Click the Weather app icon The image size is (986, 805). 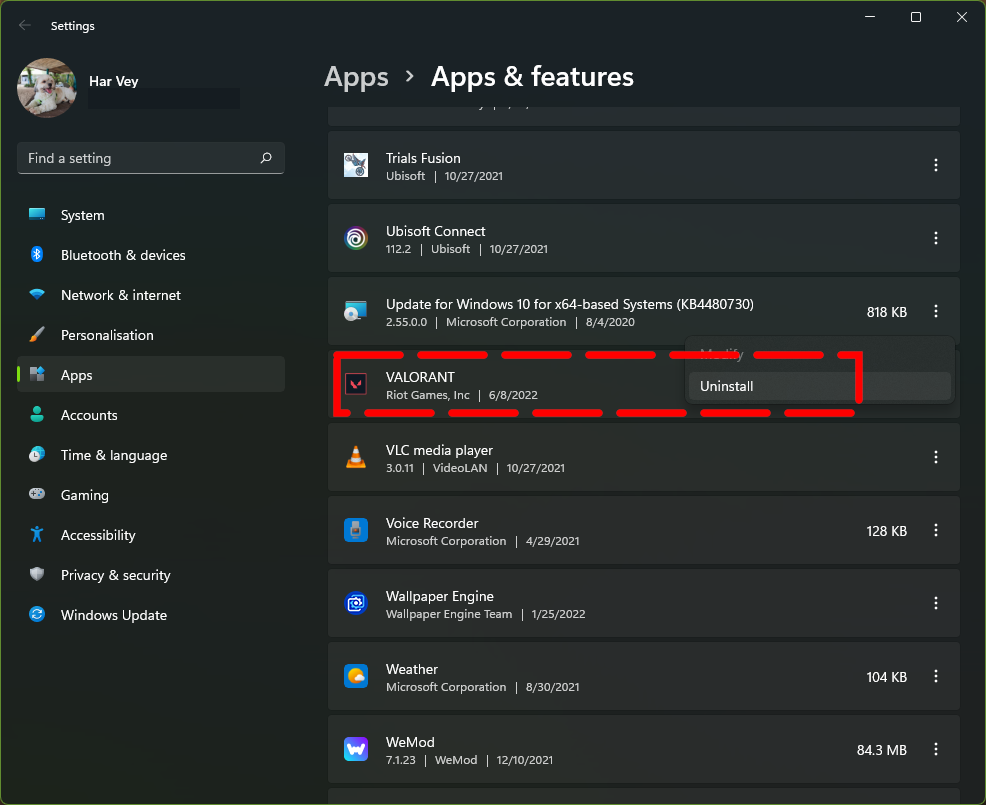356,676
